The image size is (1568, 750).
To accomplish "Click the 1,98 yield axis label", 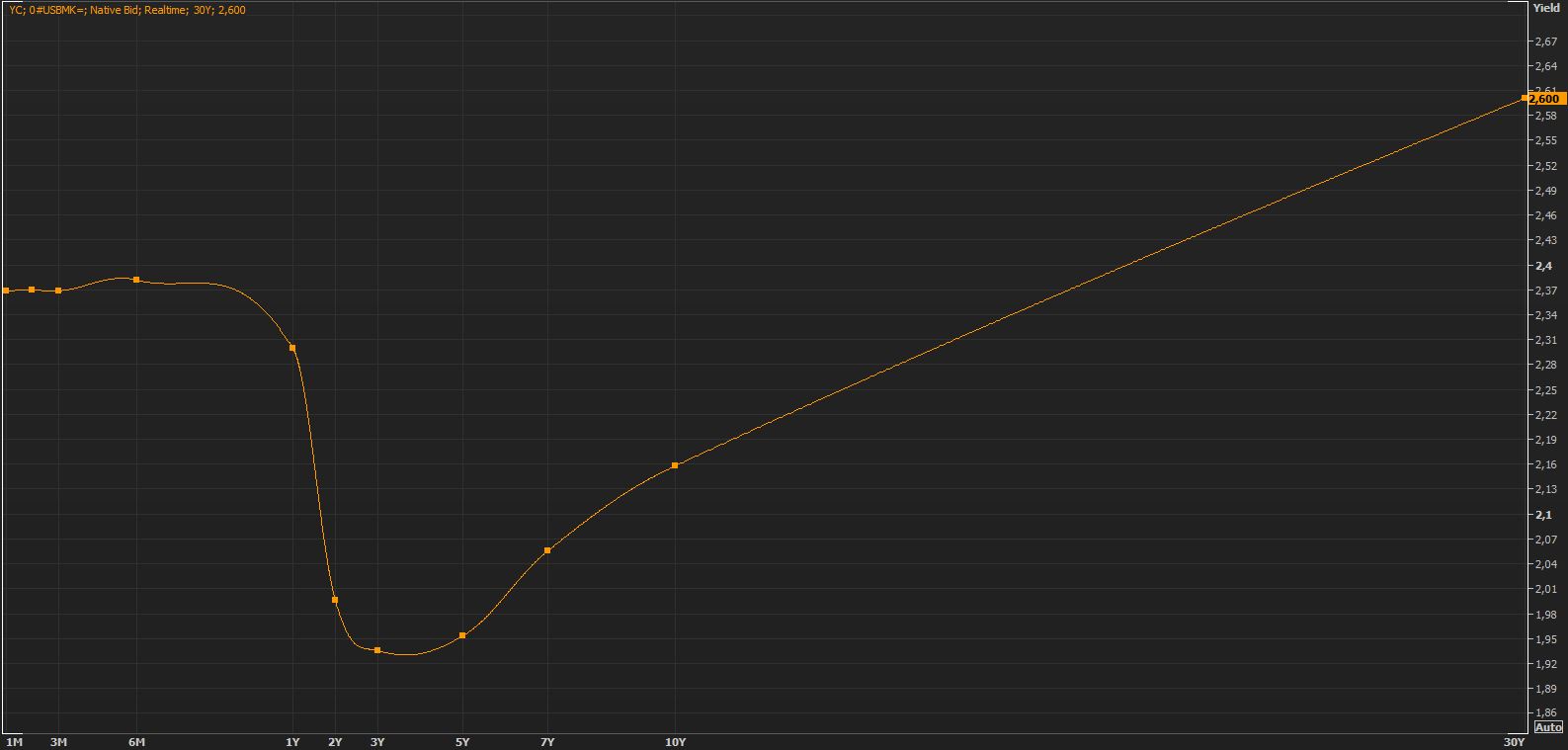I will point(1545,615).
